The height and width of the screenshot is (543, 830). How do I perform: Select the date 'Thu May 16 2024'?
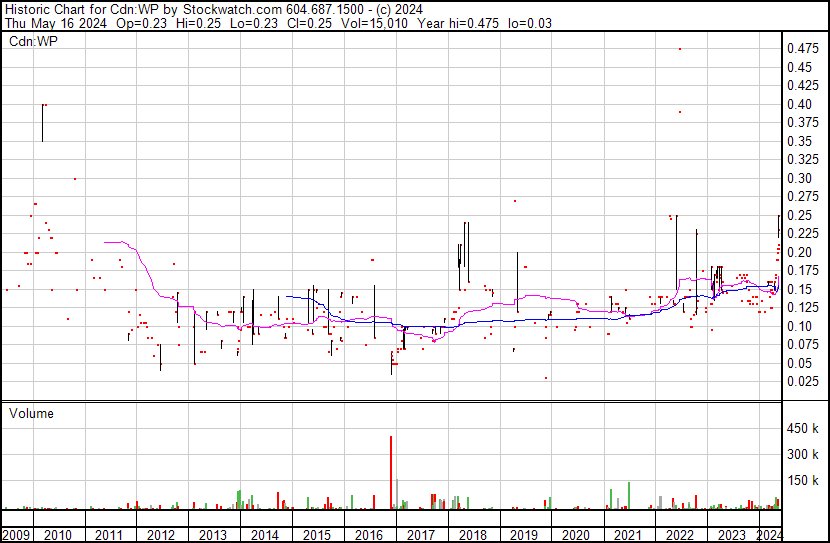pos(56,24)
